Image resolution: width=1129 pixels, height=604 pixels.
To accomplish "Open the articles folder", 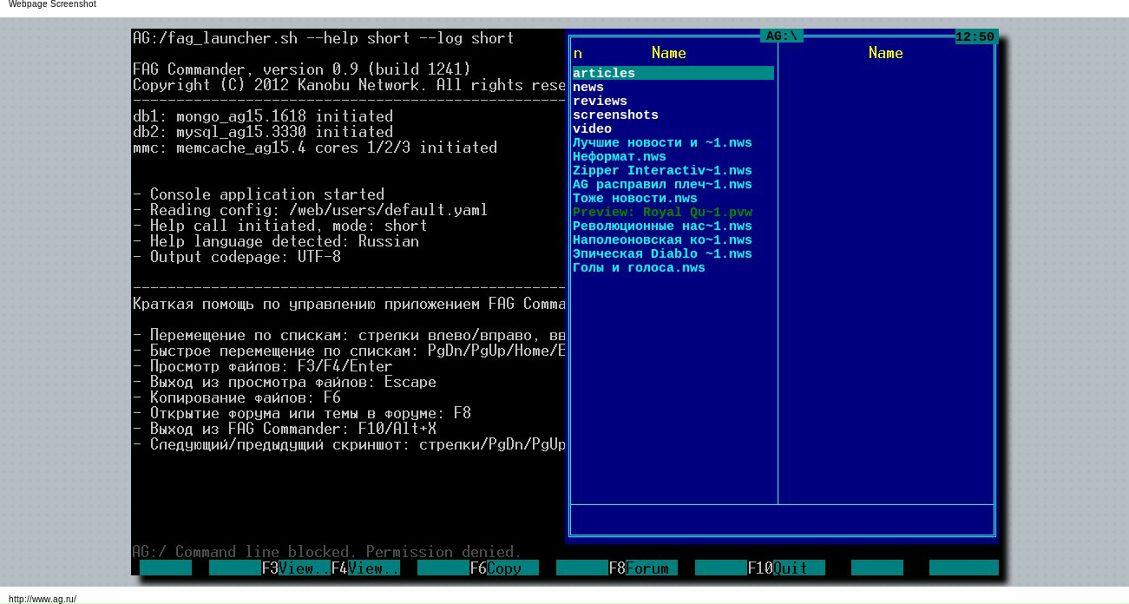I will [x=604, y=73].
